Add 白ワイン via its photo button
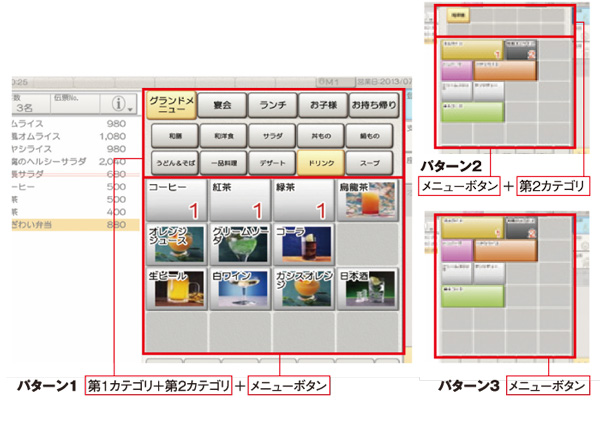The width and height of the screenshot is (600, 429). coord(240,289)
